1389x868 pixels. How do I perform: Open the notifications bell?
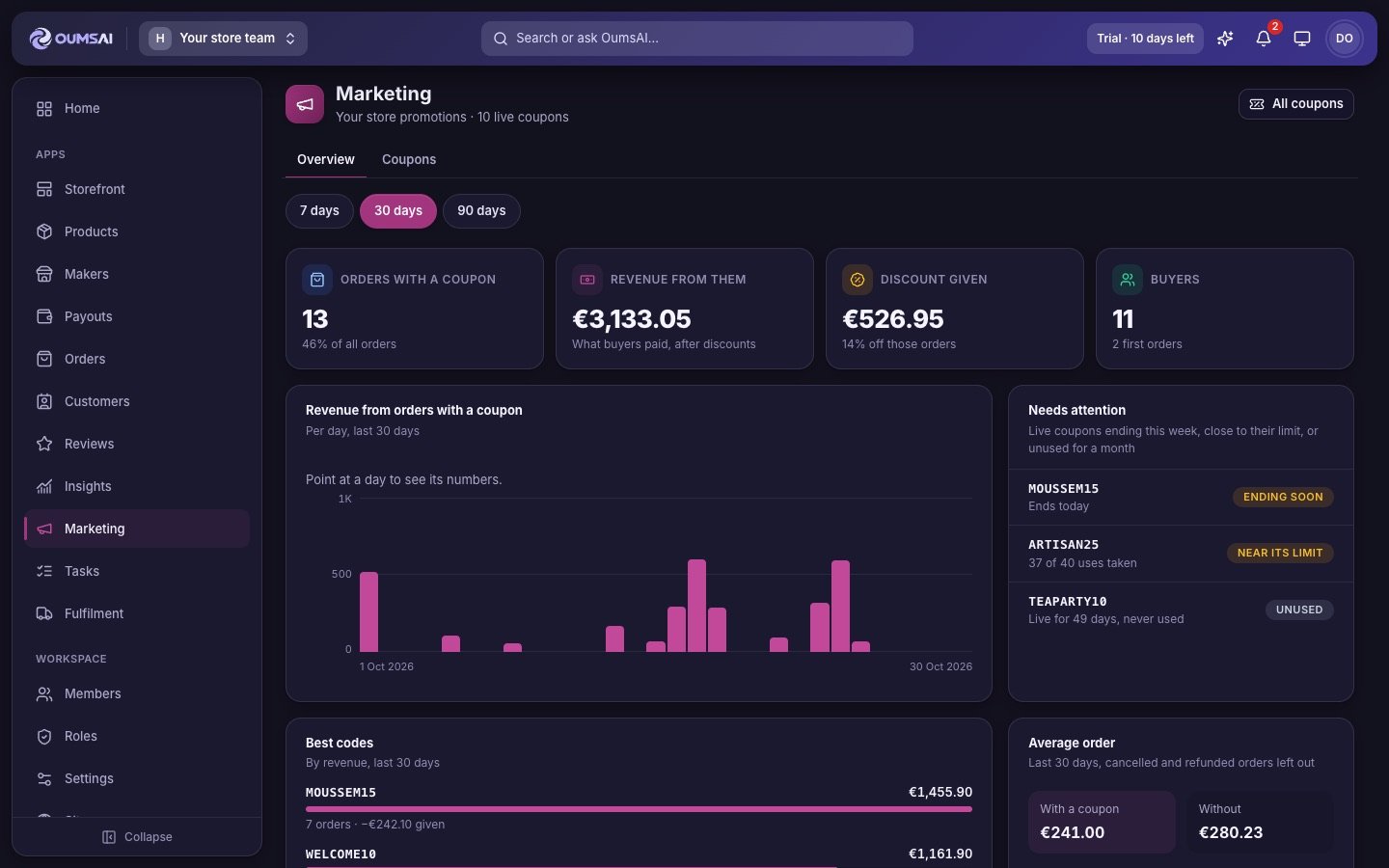(x=1264, y=39)
